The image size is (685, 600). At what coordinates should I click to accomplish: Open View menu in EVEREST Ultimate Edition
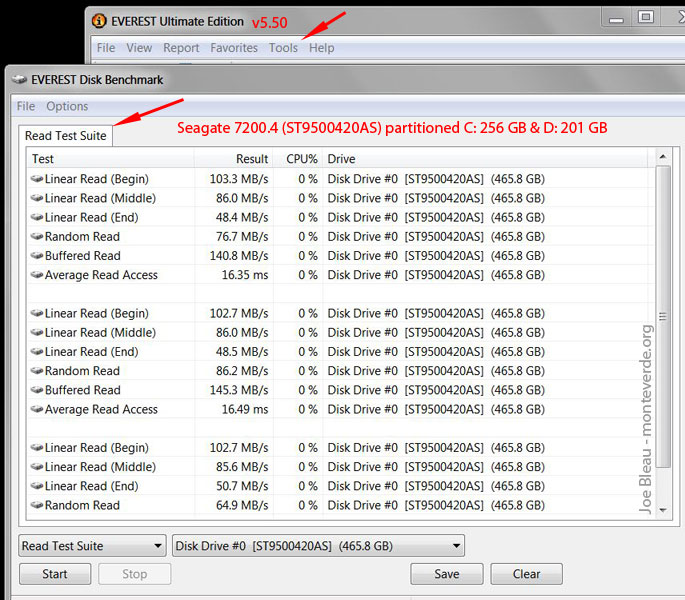tap(139, 48)
